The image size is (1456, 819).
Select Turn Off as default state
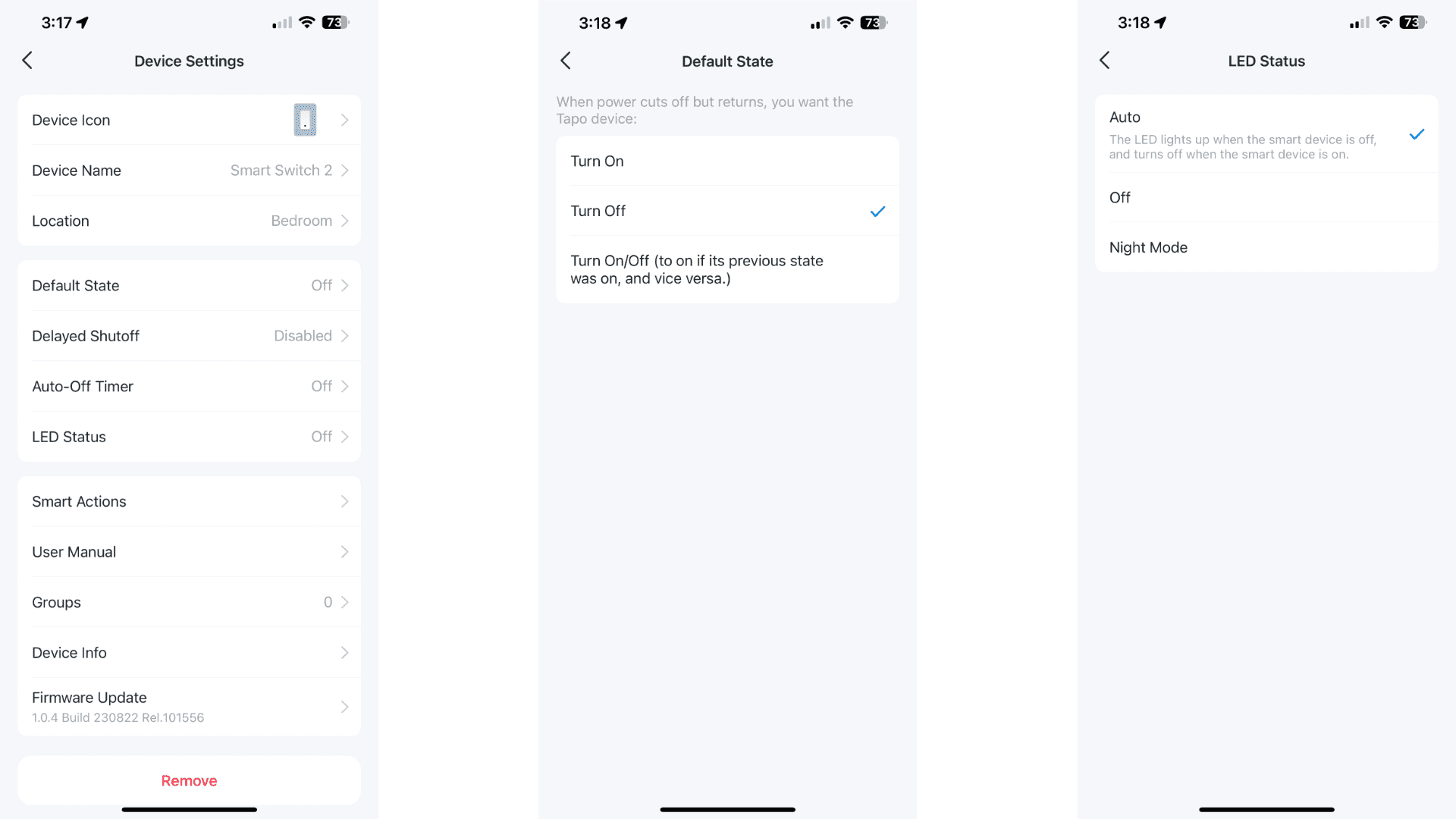coord(727,211)
